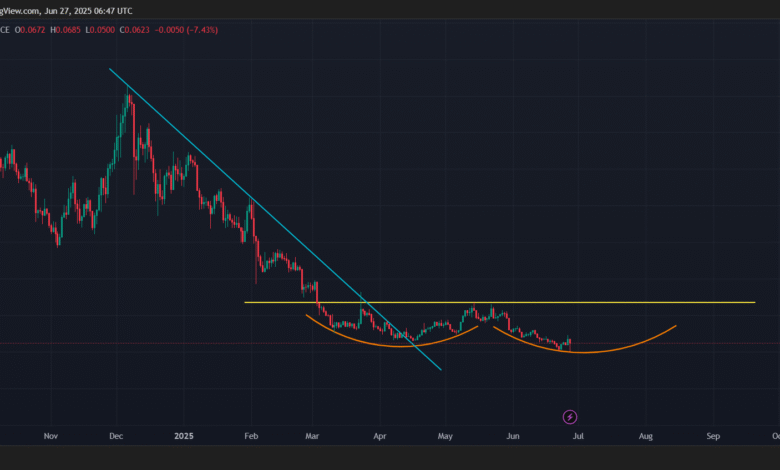780x470 pixels.
Task: Click the Jun 27, 2025 06:47 UTC timestamp
Action: coord(88,11)
